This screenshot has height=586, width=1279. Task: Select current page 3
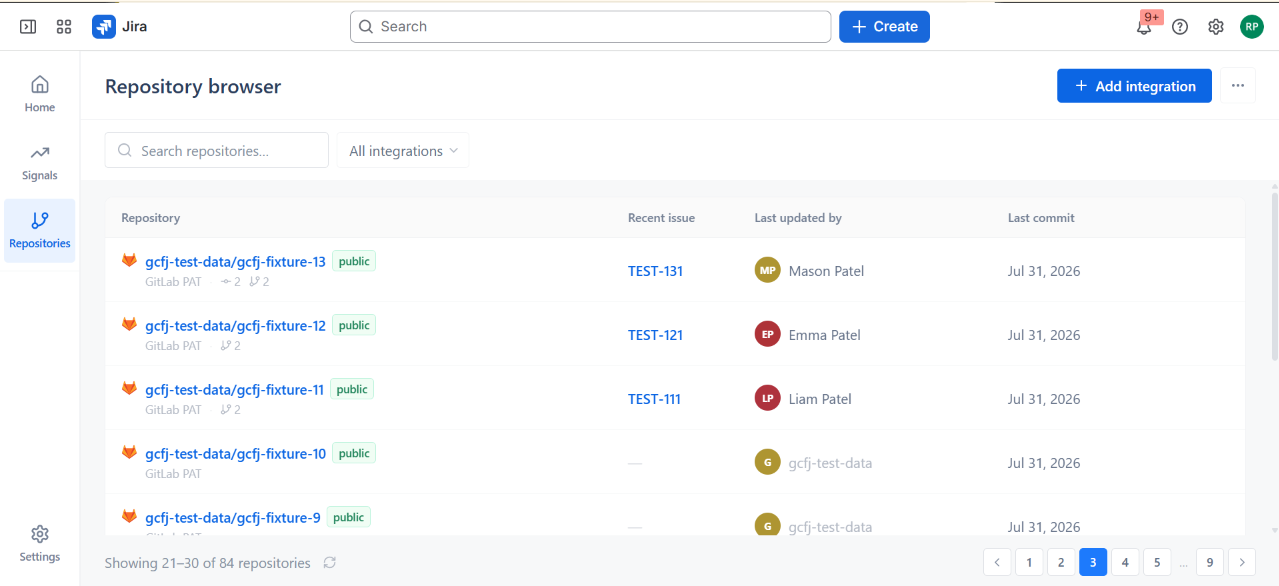point(1093,563)
